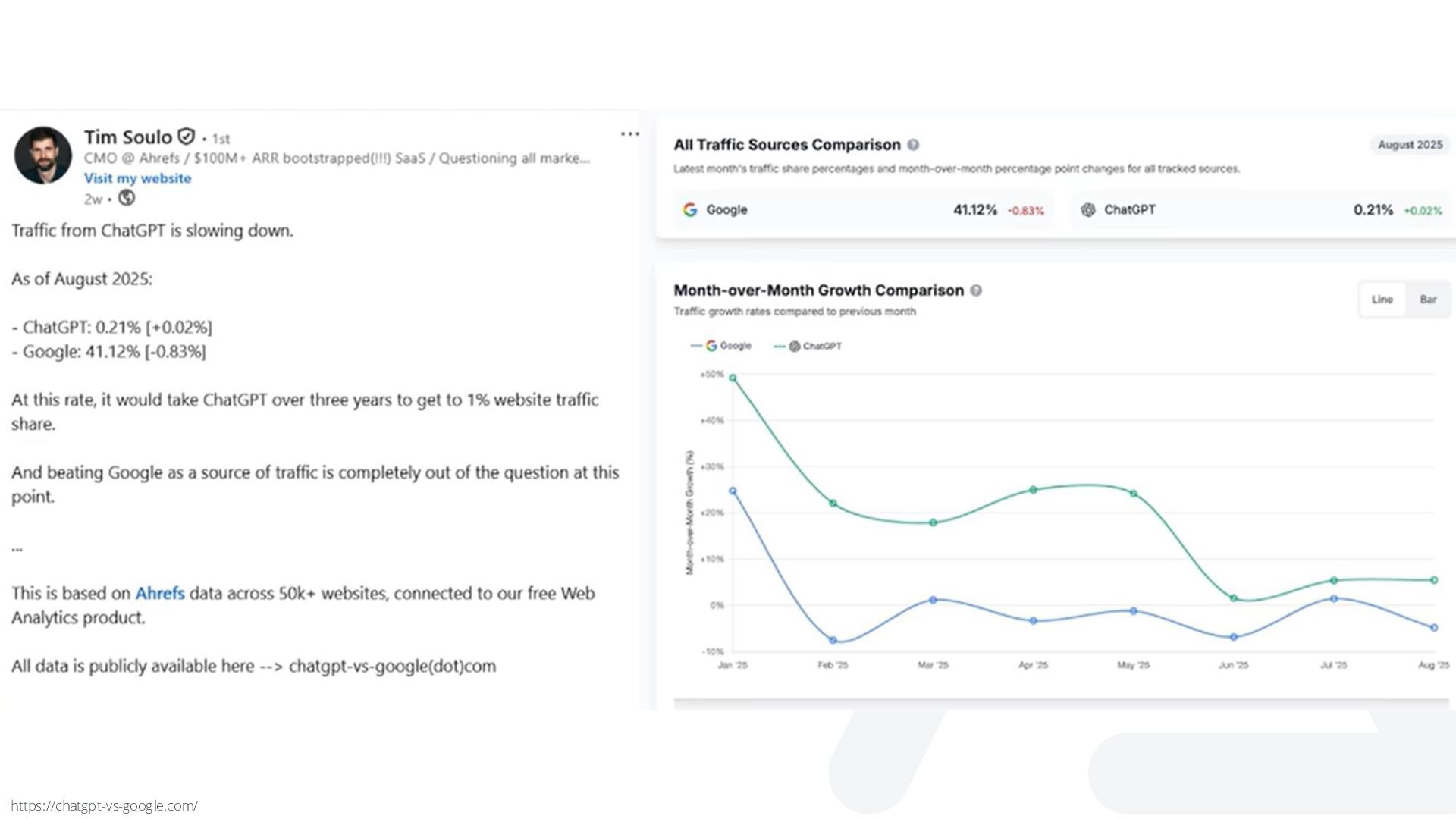Image resolution: width=1456 pixels, height=819 pixels.
Task: Click the Ahrefs company mention link
Action: [160, 593]
